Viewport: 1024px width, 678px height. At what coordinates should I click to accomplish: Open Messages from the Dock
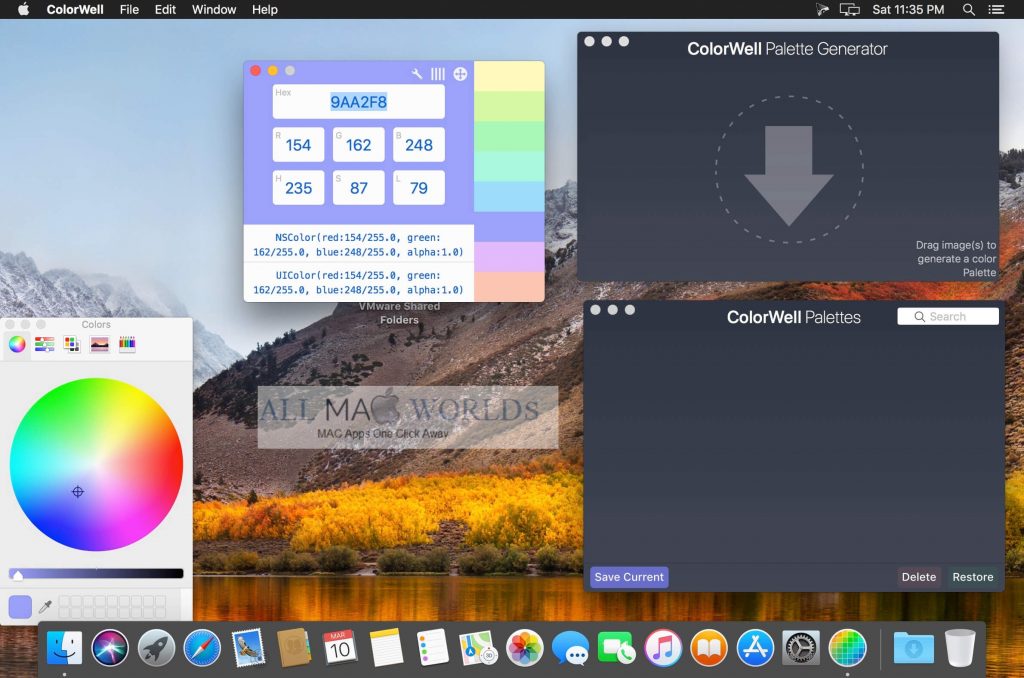pyautogui.click(x=570, y=648)
